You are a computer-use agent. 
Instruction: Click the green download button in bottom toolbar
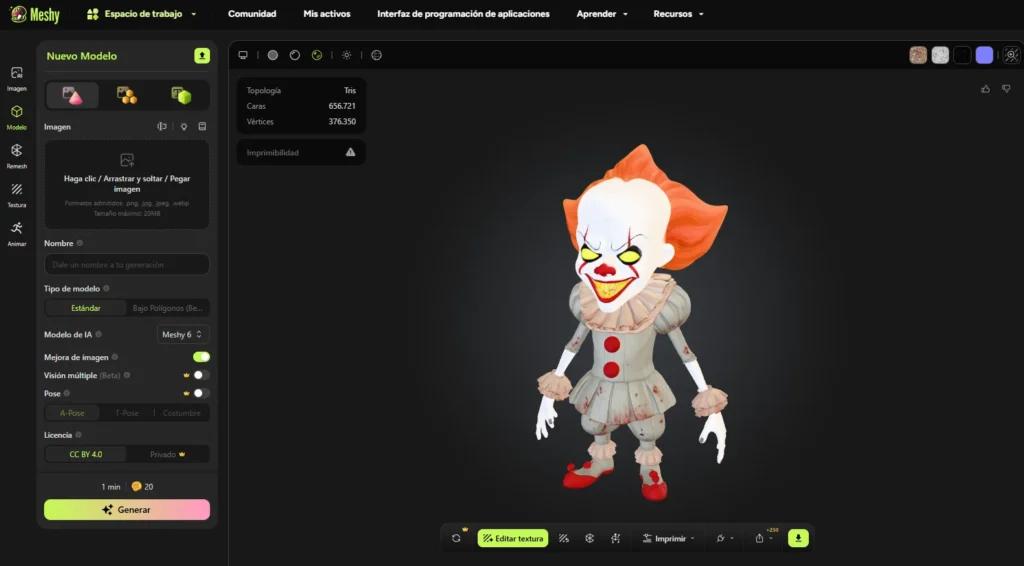(x=798, y=539)
